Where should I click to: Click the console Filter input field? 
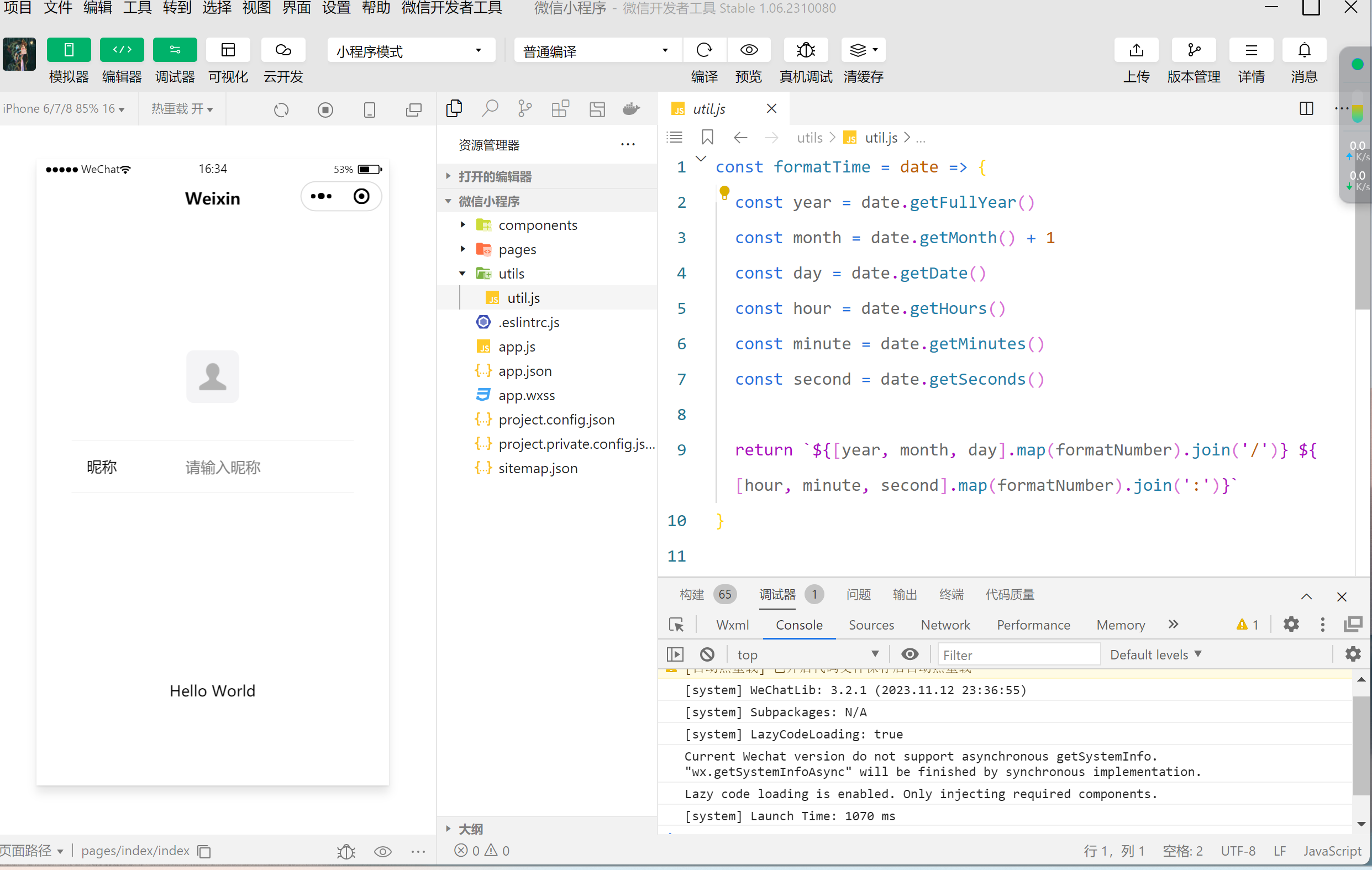(1018, 654)
